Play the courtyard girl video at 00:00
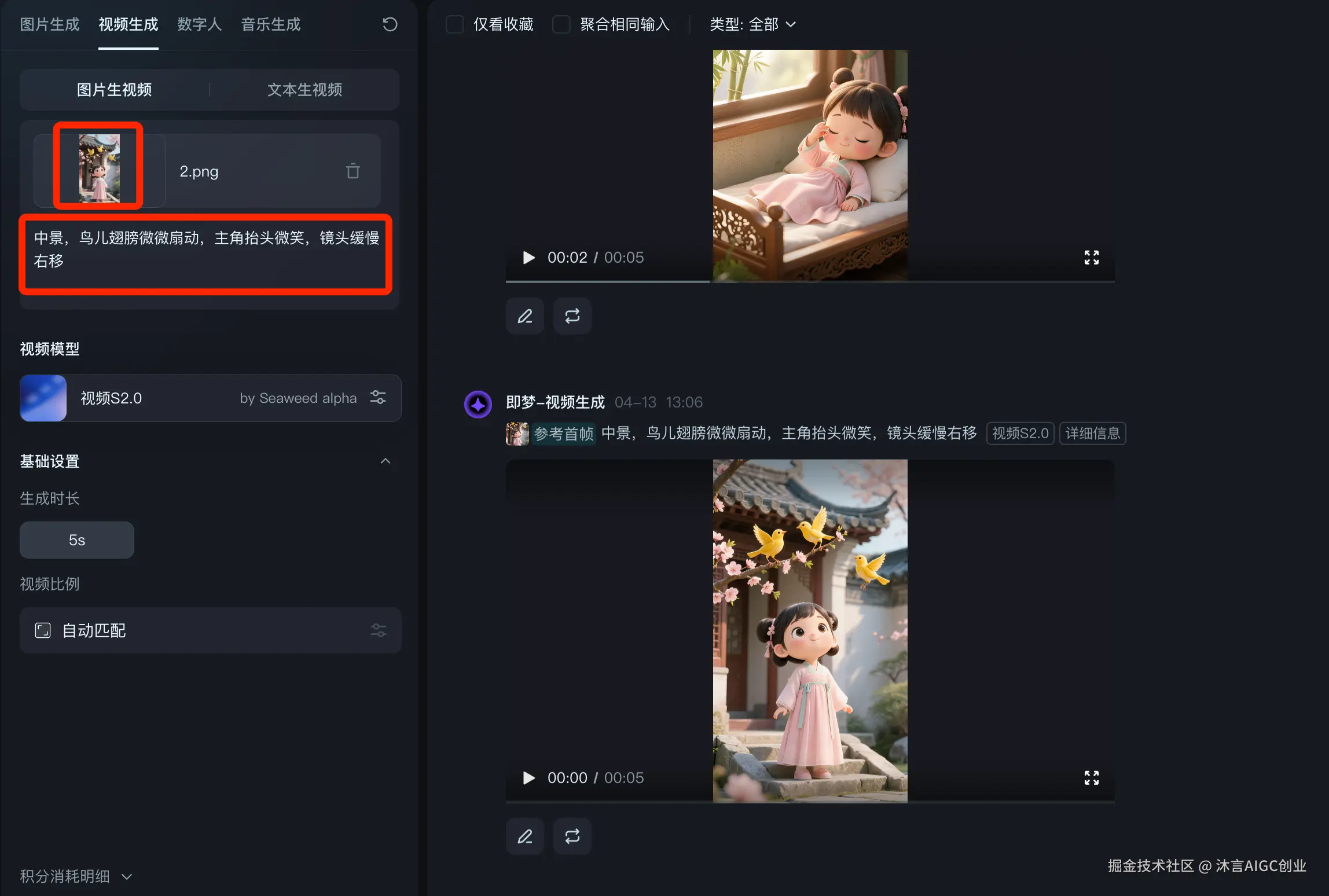This screenshot has width=1329, height=896. pyautogui.click(x=528, y=777)
